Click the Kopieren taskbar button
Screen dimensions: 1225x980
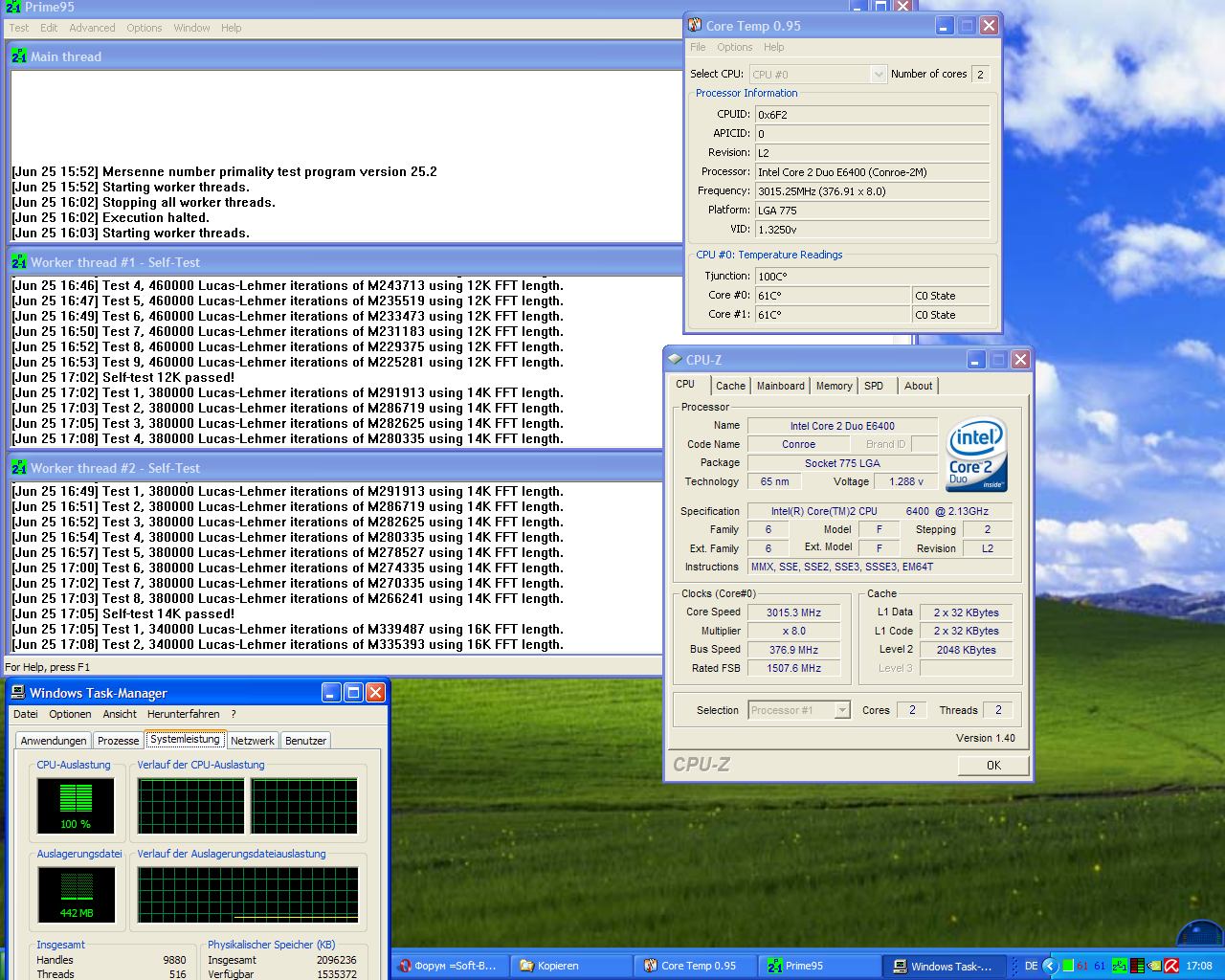click(570, 966)
